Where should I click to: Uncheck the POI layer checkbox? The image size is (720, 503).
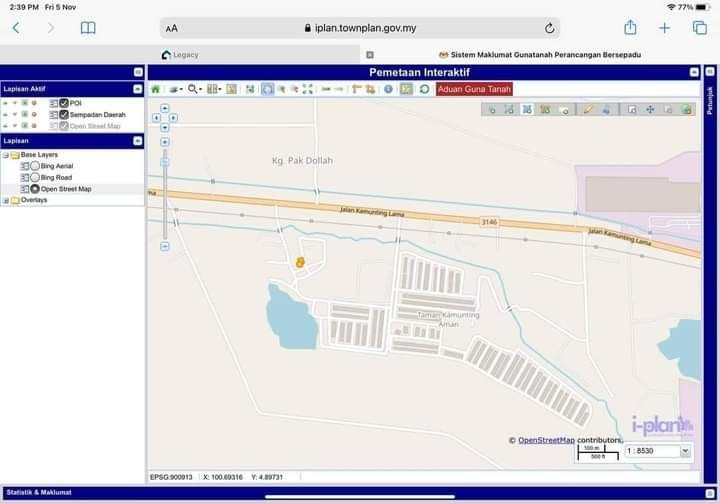(x=64, y=103)
